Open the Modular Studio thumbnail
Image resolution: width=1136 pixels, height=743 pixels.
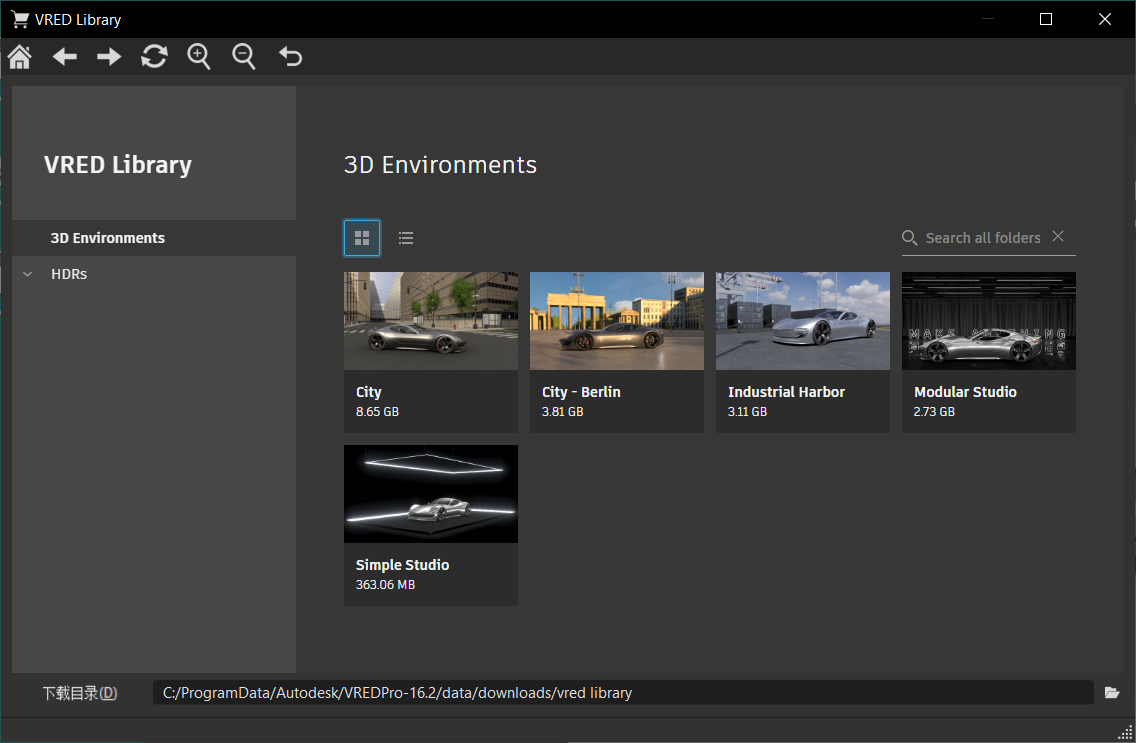tap(988, 321)
